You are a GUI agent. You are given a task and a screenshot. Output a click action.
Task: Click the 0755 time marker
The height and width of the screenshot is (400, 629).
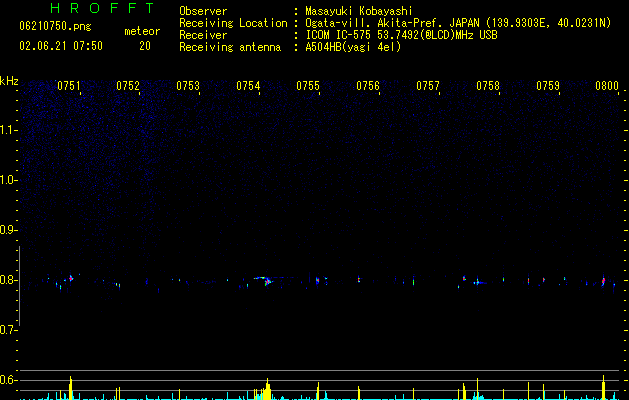point(308,86)
